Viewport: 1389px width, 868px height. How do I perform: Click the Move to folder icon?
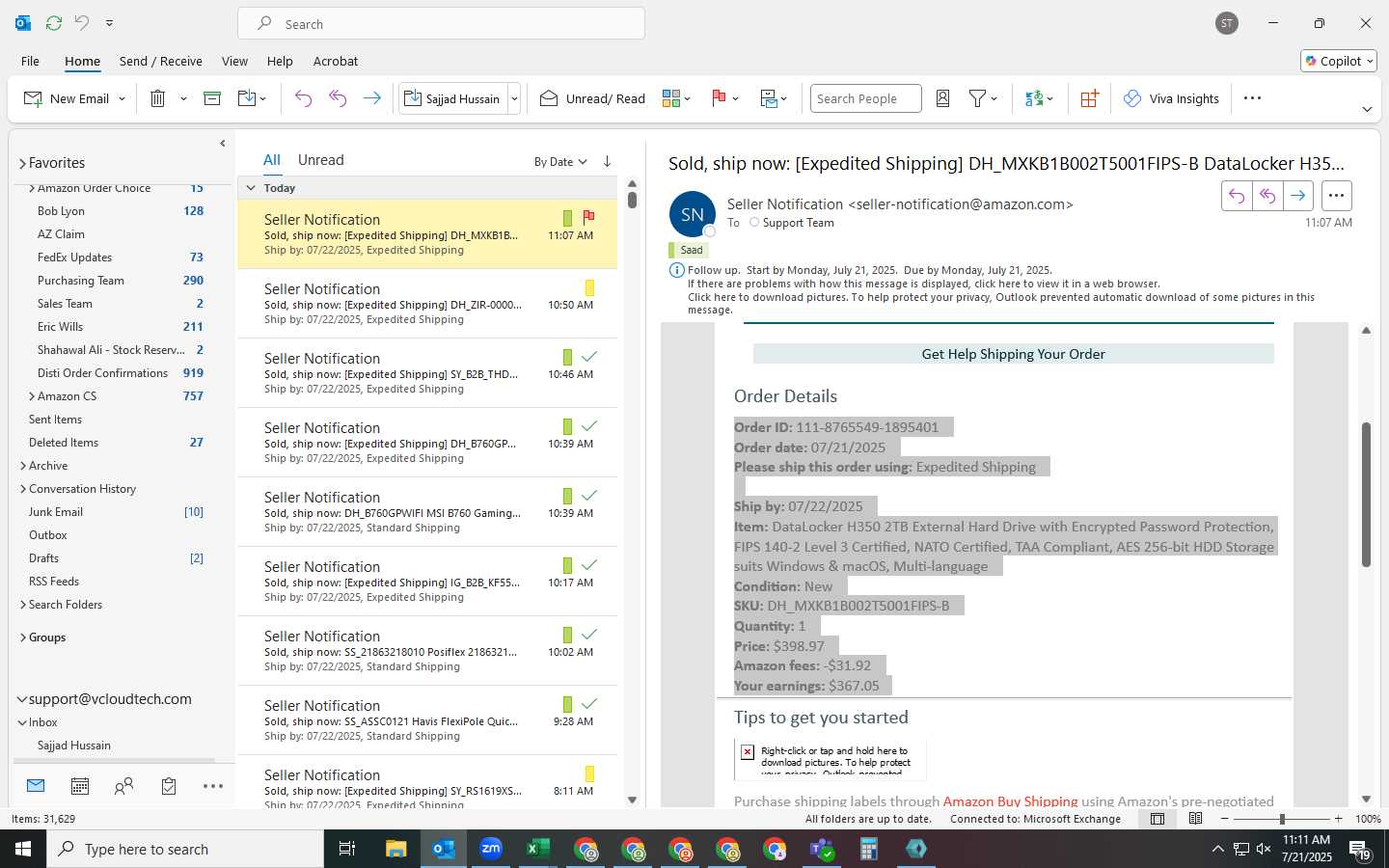pyautogui.click(x=247, y=98)
